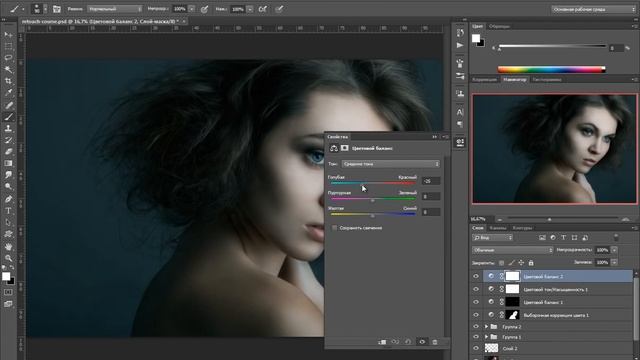Switch to the Channels tab
This screenshot has width=640, height=360.
pyautogui.click(x=498, y=228)
